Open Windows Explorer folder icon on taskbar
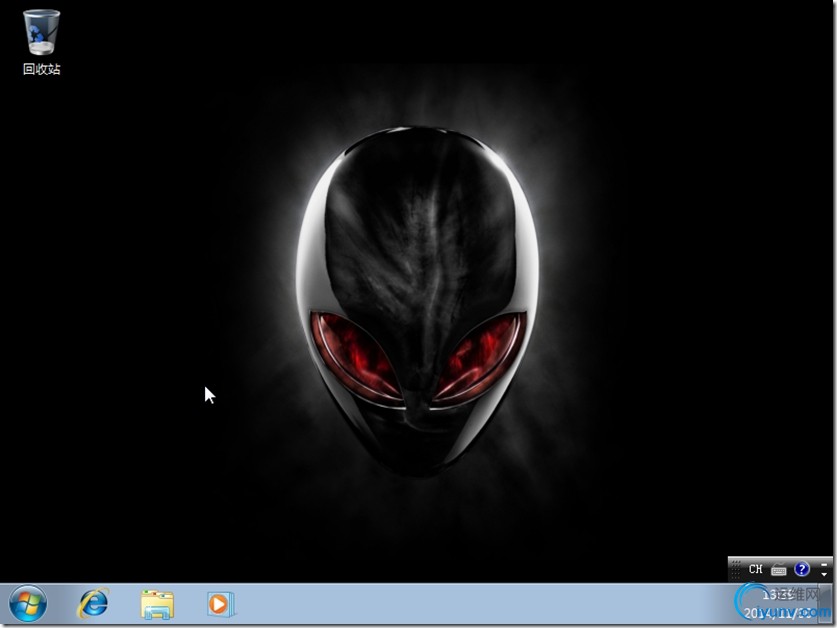The width and height of the screenshot is (837, 628). click(157, 604)
